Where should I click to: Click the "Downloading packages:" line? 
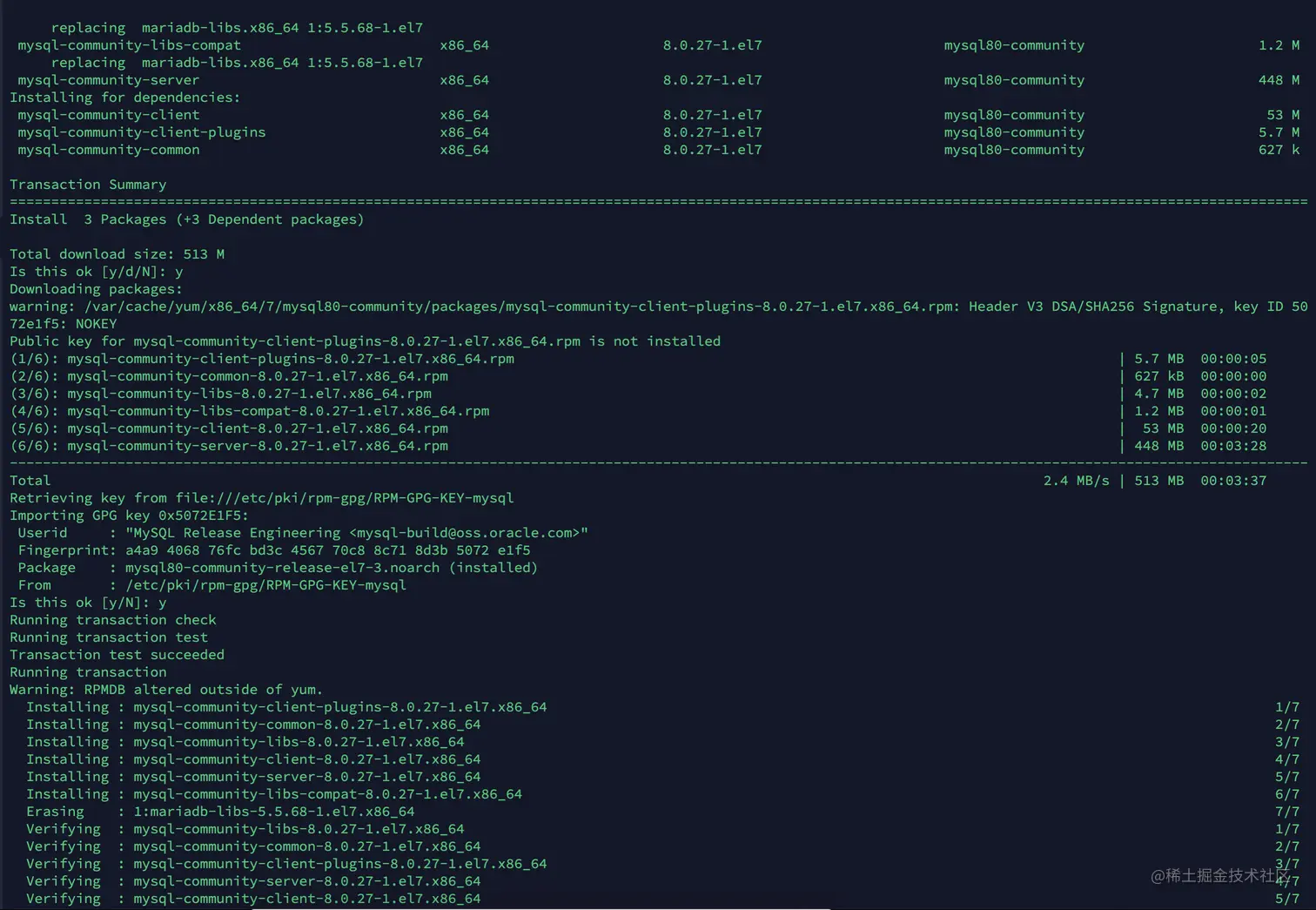[x=96, y=289]
